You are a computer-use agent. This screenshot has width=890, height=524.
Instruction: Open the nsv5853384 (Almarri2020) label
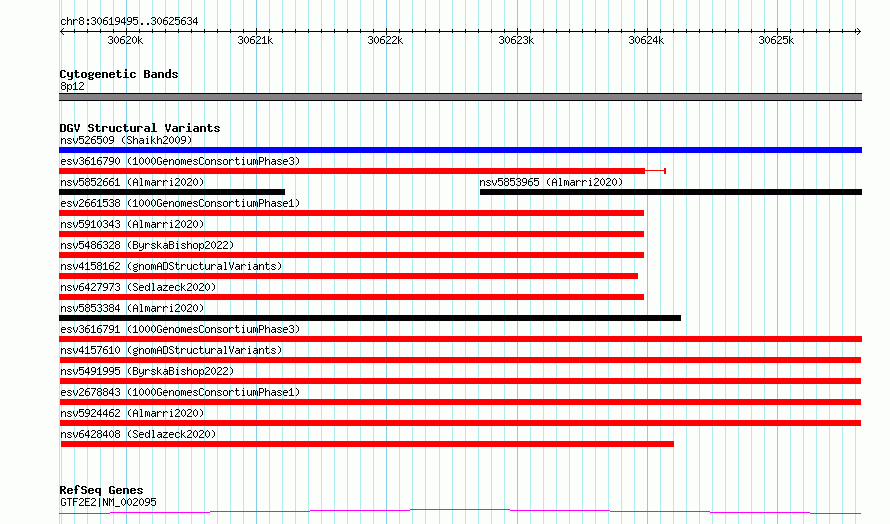[132, 308]
